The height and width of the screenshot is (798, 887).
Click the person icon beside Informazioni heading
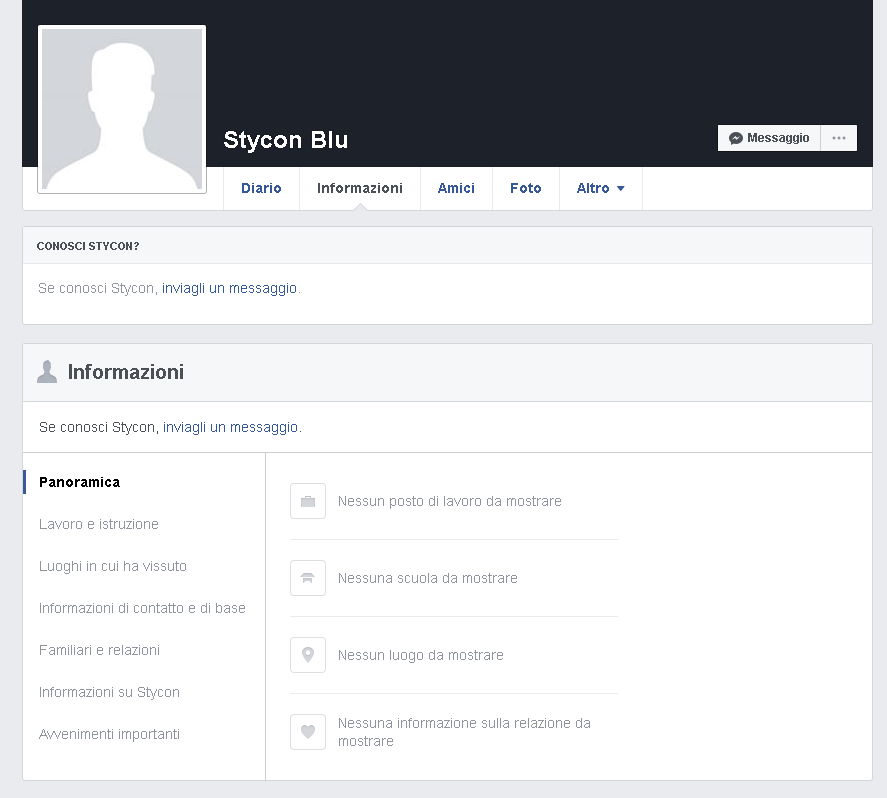coord(47,372)
